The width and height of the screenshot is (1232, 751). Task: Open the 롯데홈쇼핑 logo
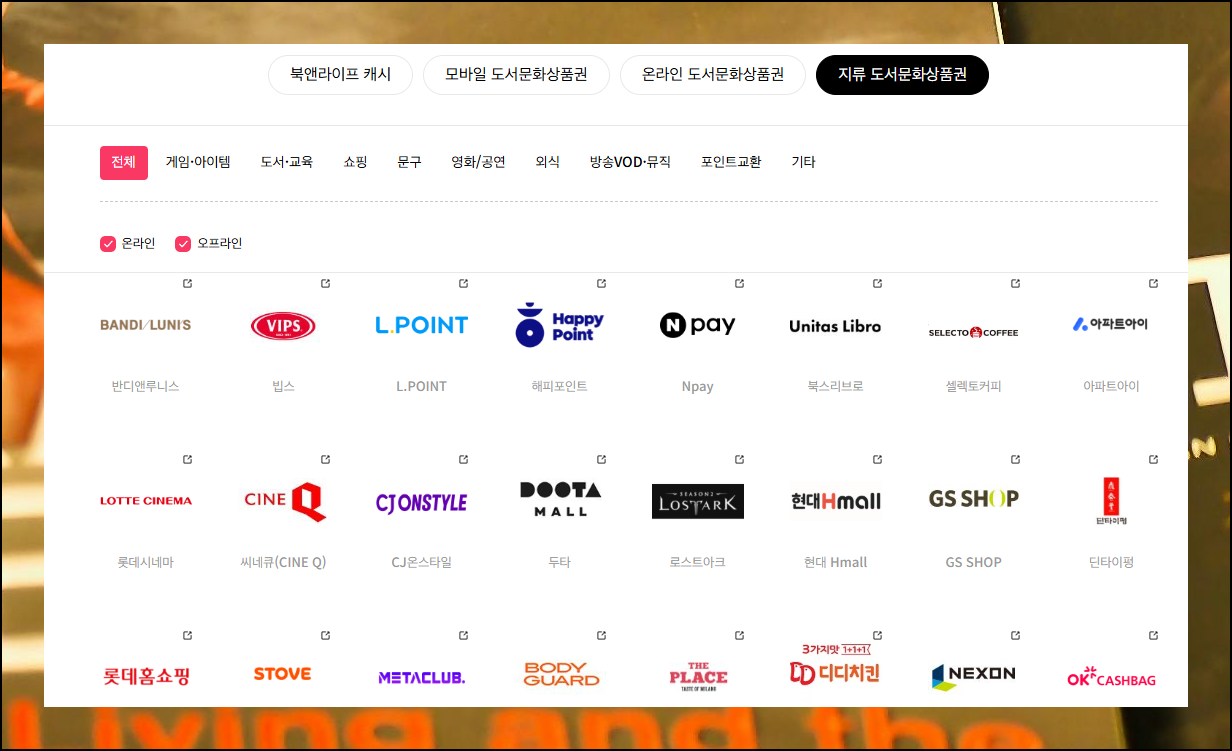(x=146, y=676)
